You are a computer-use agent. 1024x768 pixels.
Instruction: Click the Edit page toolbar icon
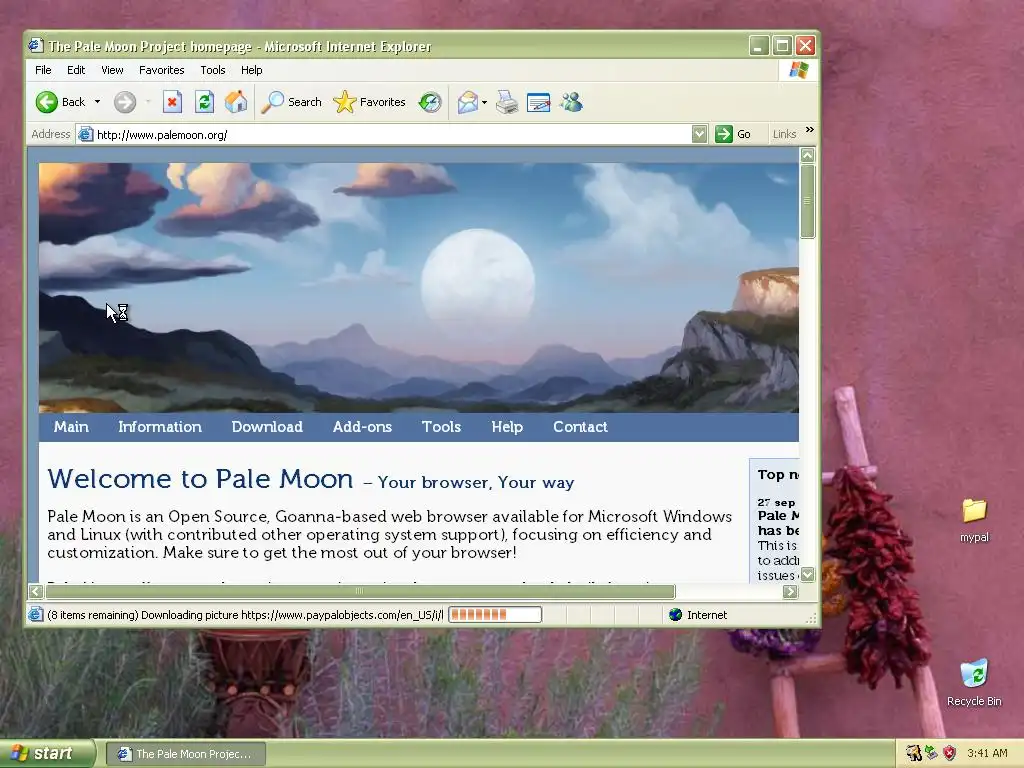tap(539, 103)
